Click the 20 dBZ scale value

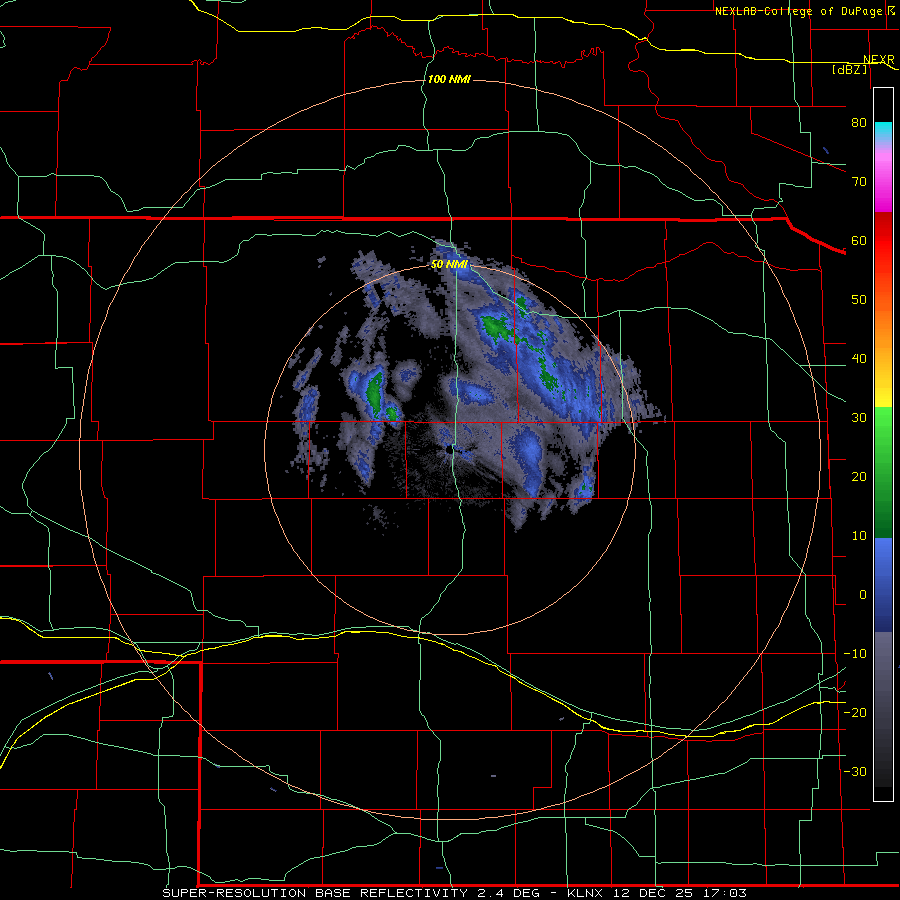coord(859,476)
